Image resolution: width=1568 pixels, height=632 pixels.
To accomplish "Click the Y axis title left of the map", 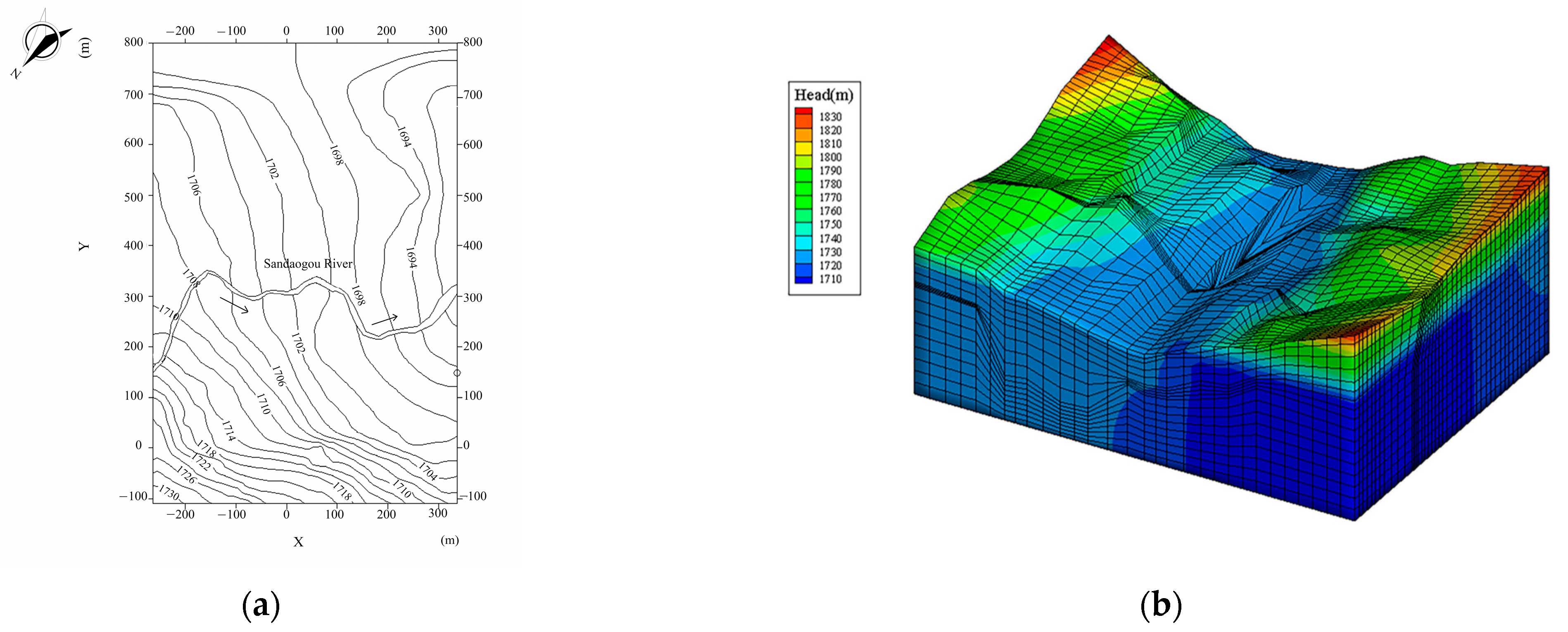I will tap(84, 246).
